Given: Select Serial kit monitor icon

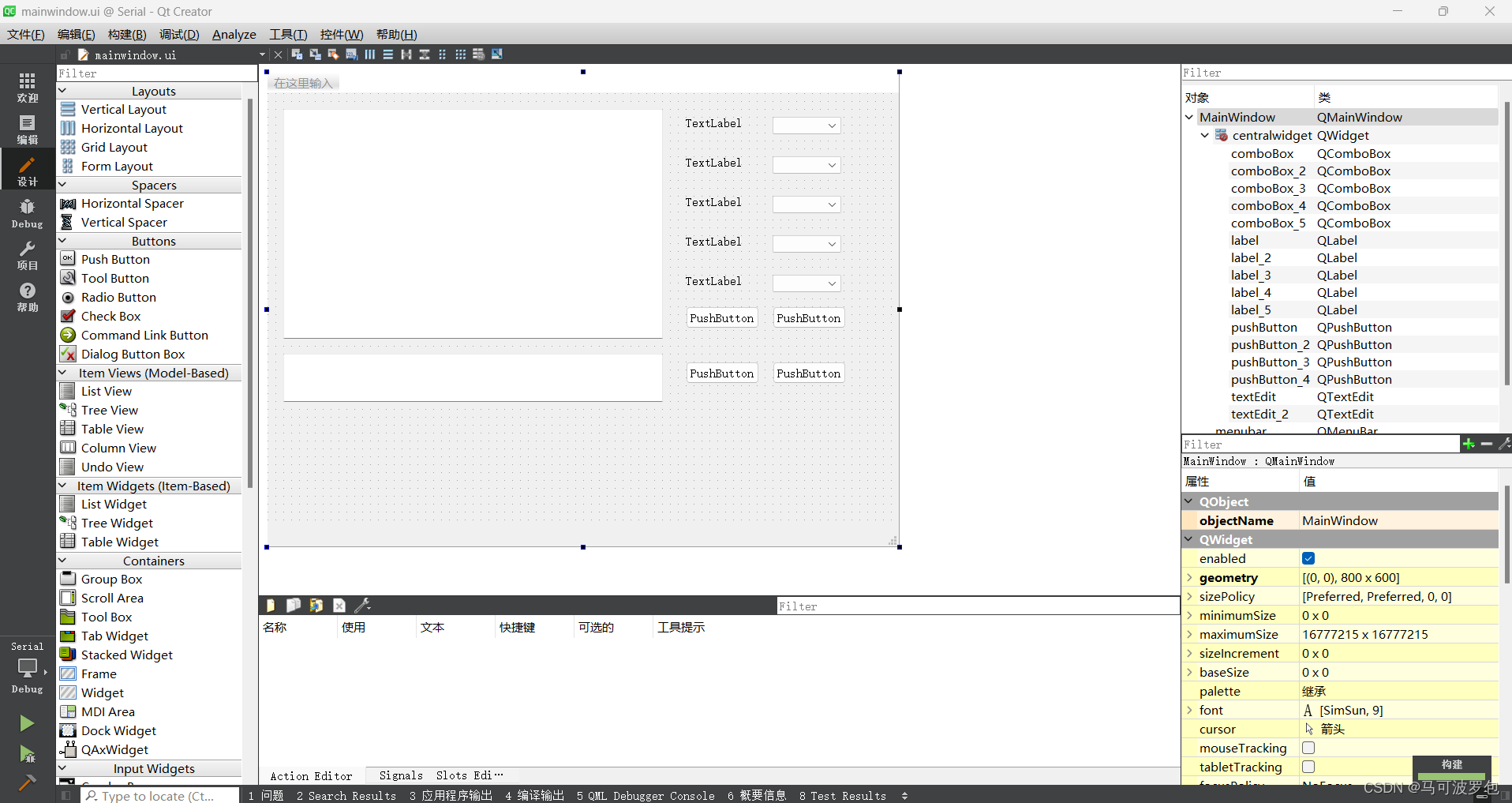Looking at the screenshot, I should click(27, 668).
